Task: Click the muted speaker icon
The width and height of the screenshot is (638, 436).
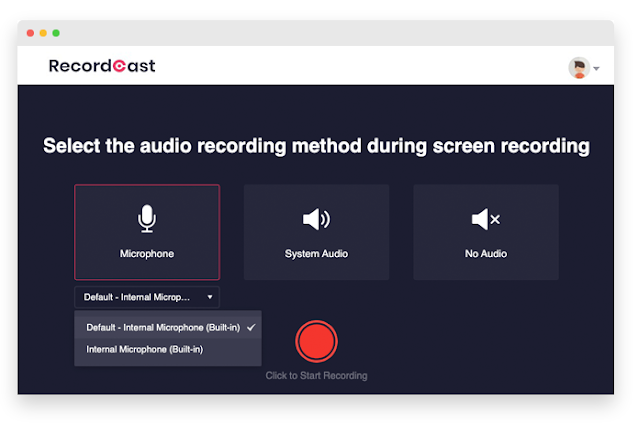Action: pyautogui.click(x=486, y=219)
